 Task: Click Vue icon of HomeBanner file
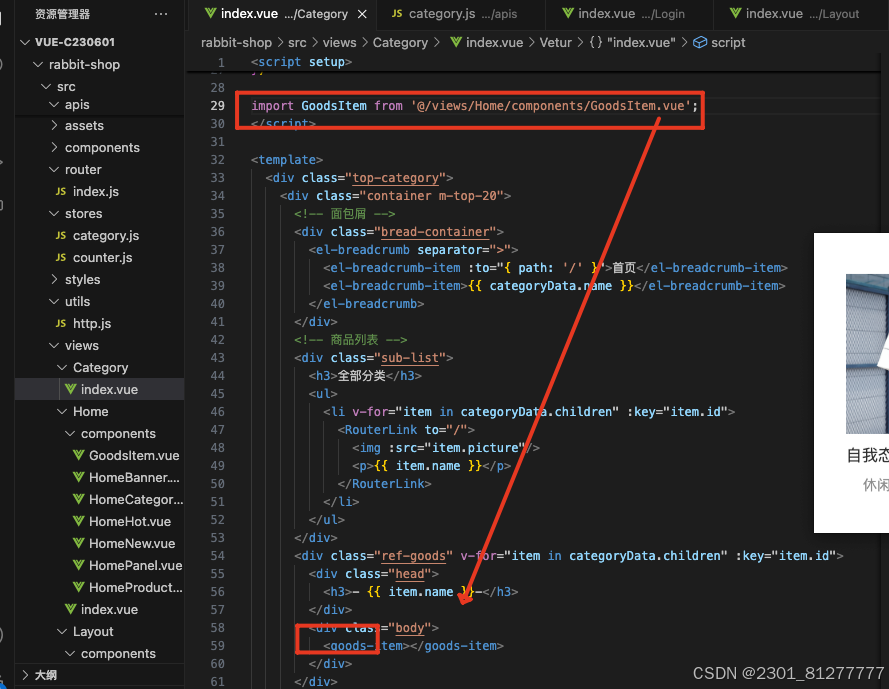(x=79, y=477)
